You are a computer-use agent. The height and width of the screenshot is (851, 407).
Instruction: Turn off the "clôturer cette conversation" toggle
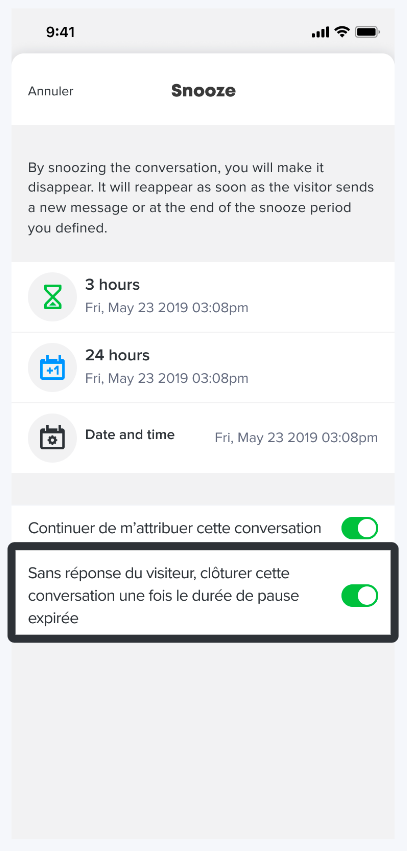359,595
